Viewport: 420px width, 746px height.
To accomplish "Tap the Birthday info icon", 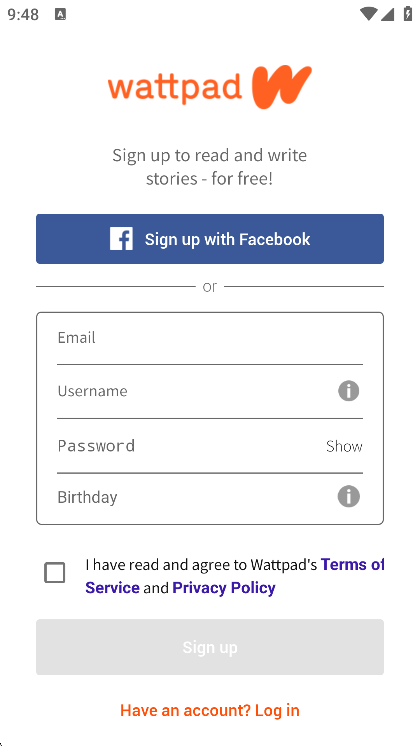I will coord(348,497).
